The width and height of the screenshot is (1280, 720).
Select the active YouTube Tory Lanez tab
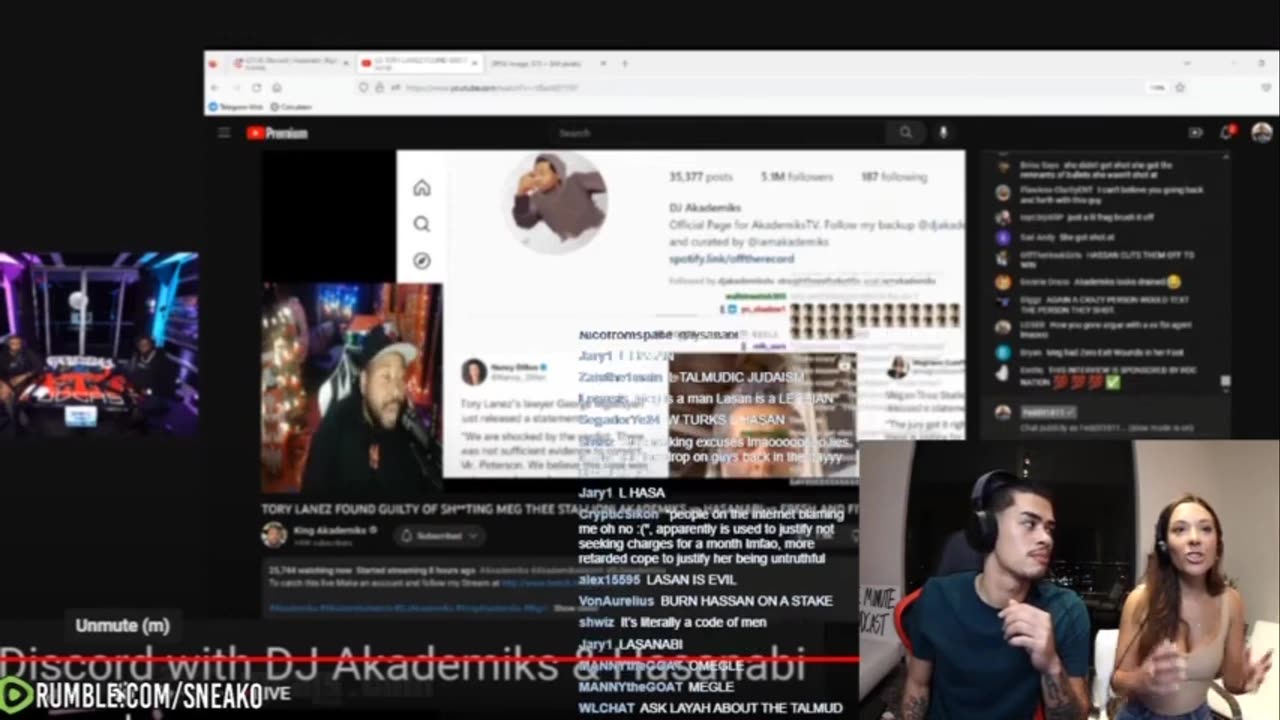[x=419, y=63]
